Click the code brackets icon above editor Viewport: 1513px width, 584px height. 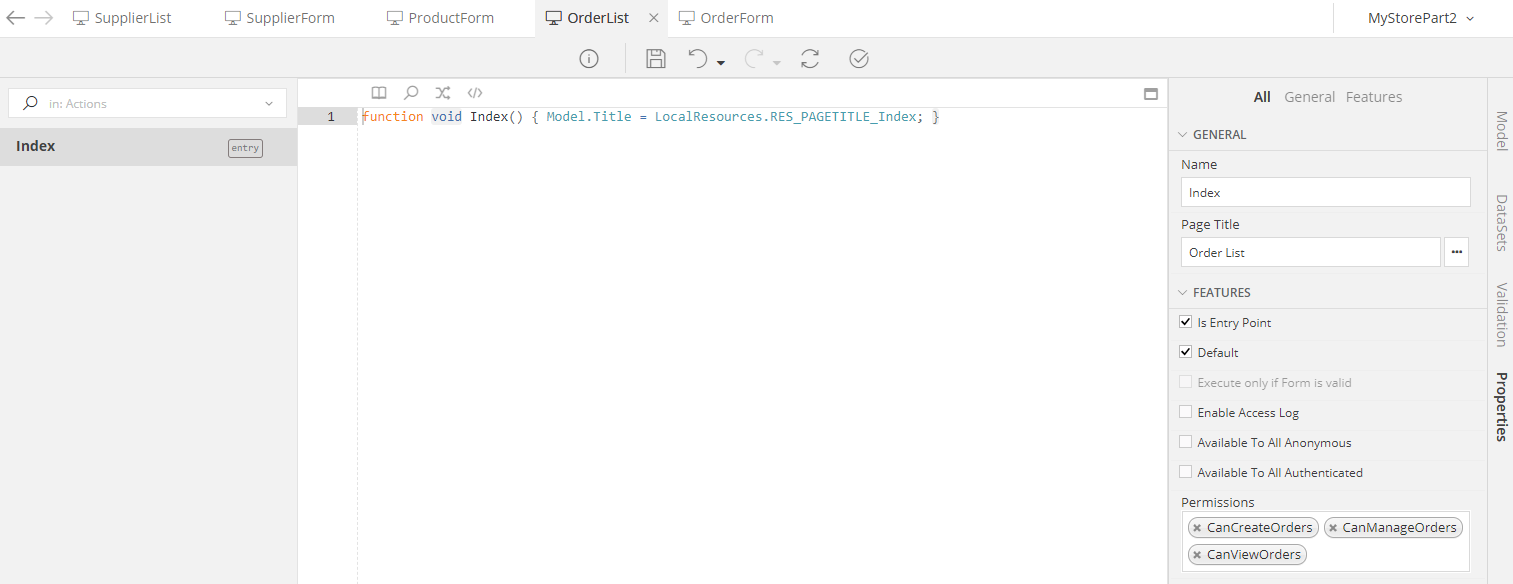click(475, 93)
